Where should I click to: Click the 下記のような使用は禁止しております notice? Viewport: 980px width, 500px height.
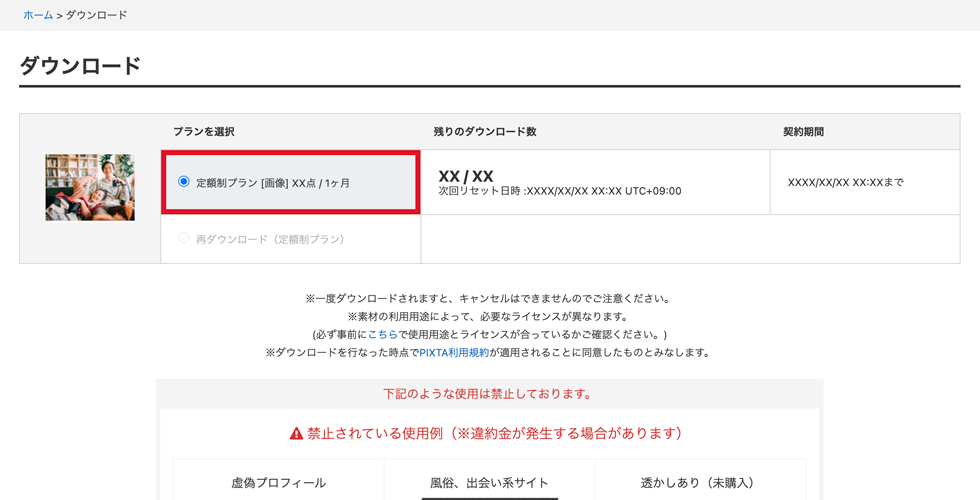488,394
